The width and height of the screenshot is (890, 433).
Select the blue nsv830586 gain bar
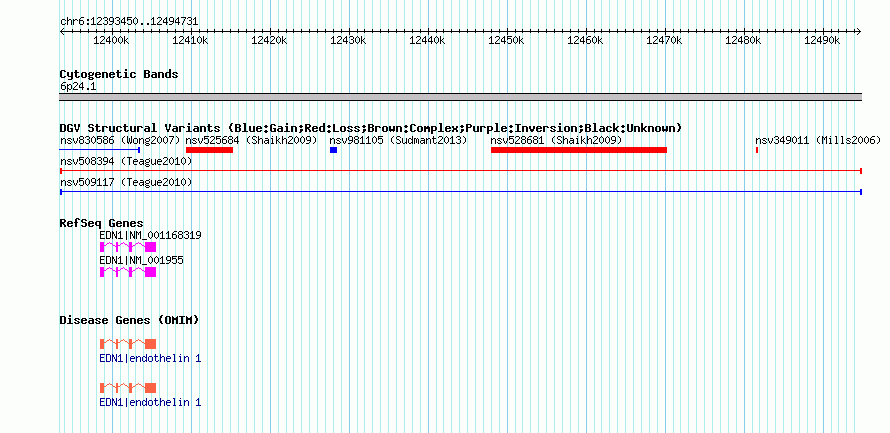(100, 150)
